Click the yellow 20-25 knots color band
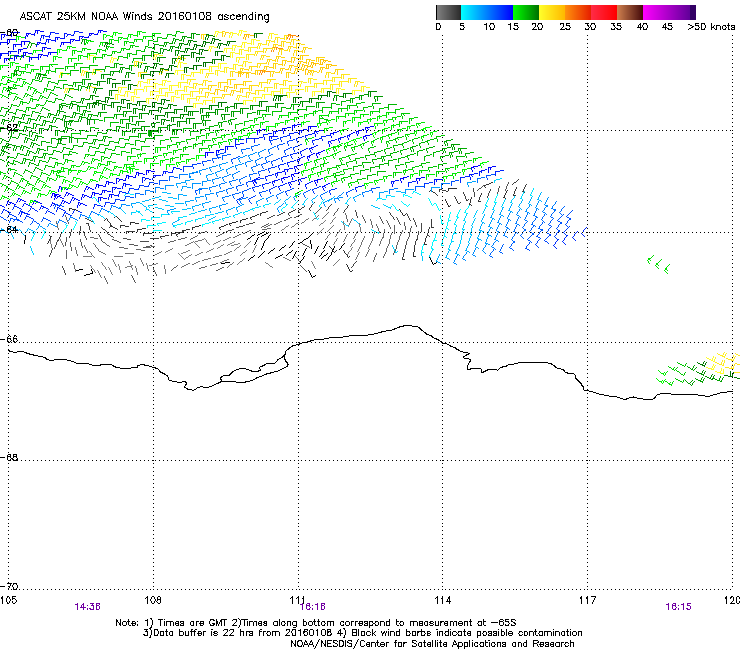Image resolution: width=740 pixels, height=650 pixels. [x=552, y=12]
